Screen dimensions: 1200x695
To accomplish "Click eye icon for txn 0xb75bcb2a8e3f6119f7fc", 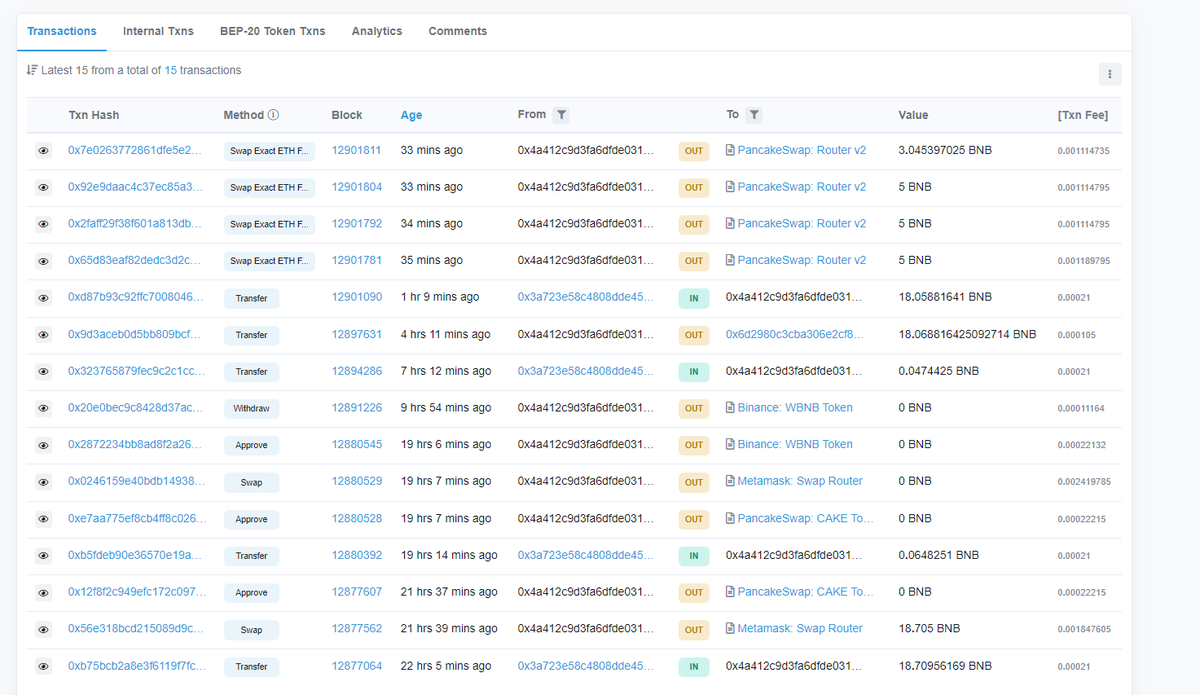I will pyautogui.click(x=43, y=666).
